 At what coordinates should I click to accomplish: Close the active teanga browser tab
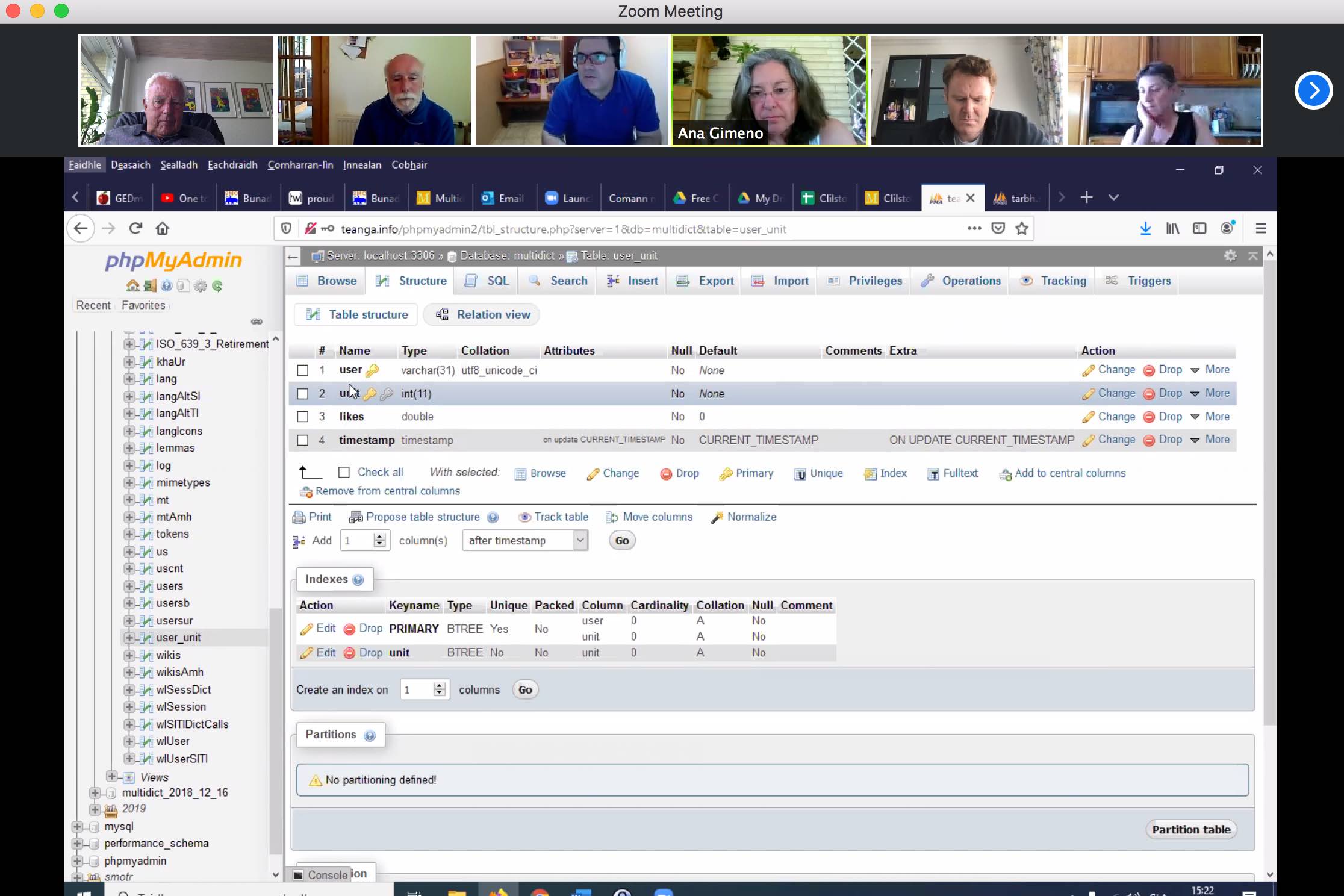tap(970, 198)
